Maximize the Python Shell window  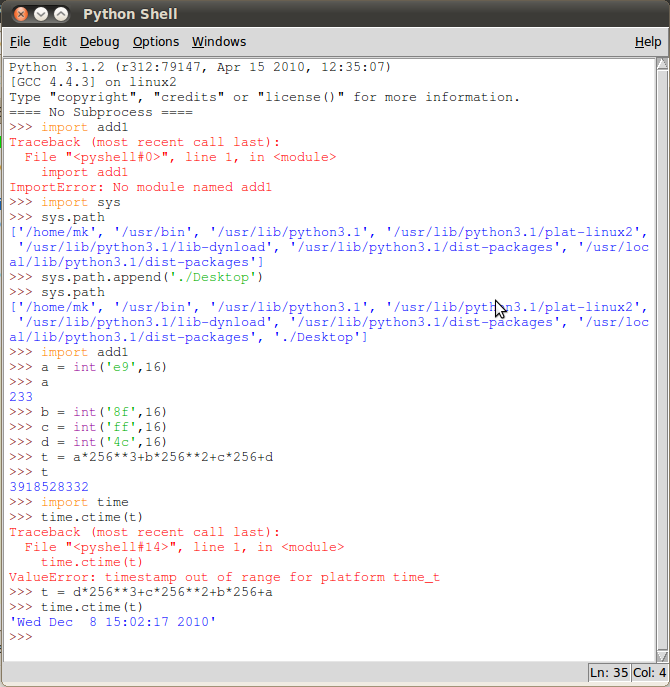click(x=61, y=15)
